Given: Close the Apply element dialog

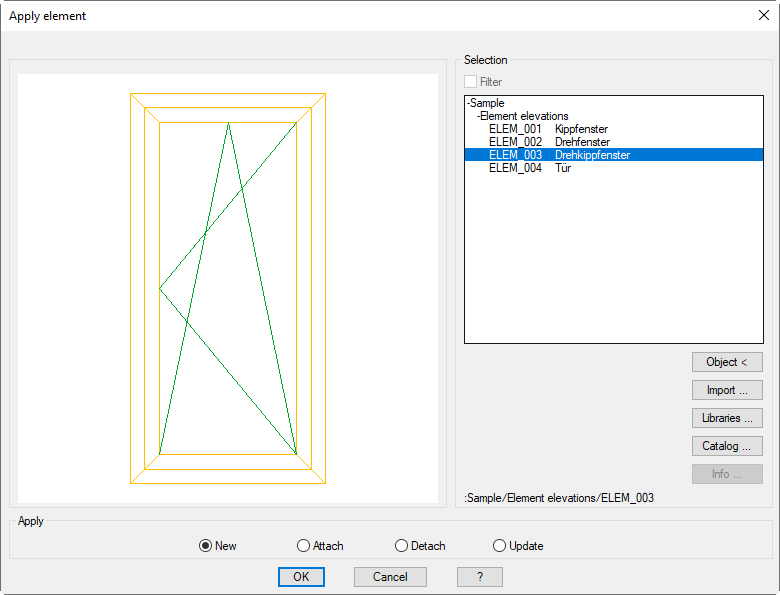Looking at the screenshot, I should click(763, 15).
